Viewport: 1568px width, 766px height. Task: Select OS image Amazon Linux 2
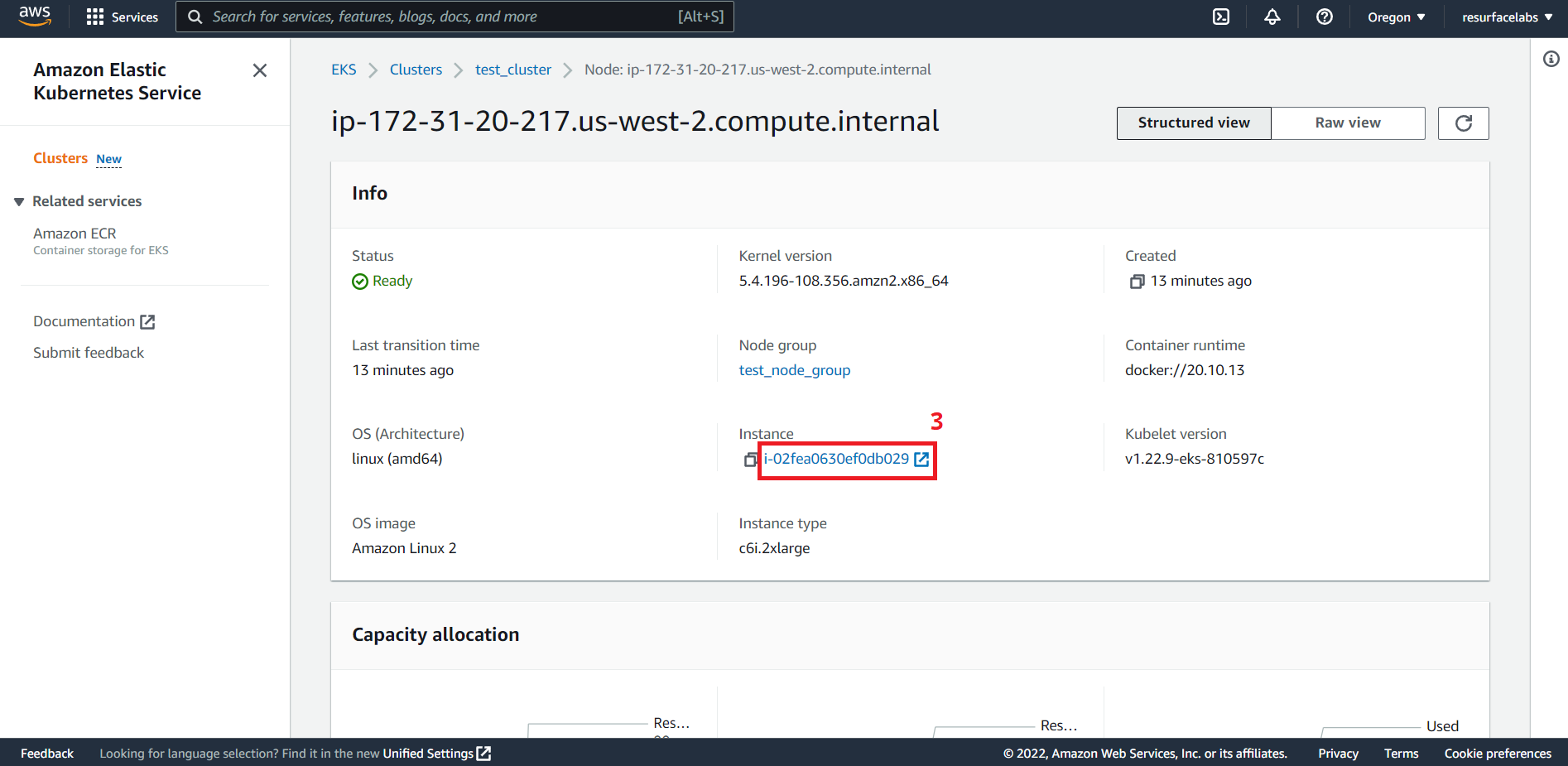404,548
